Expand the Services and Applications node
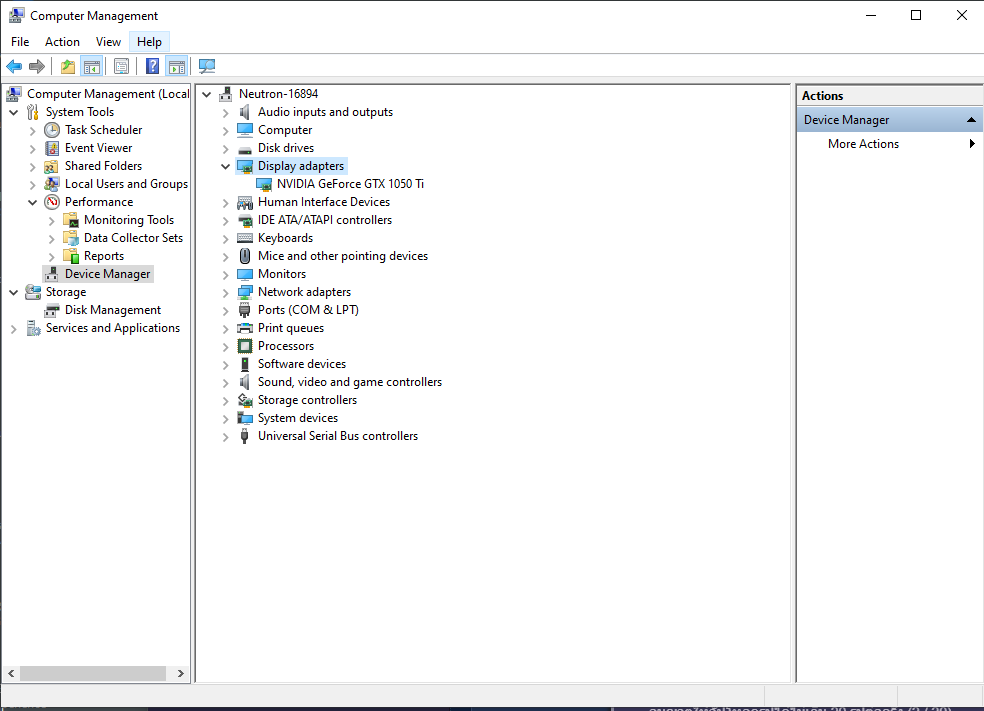 pyautogui.click(x=14, y=328)
